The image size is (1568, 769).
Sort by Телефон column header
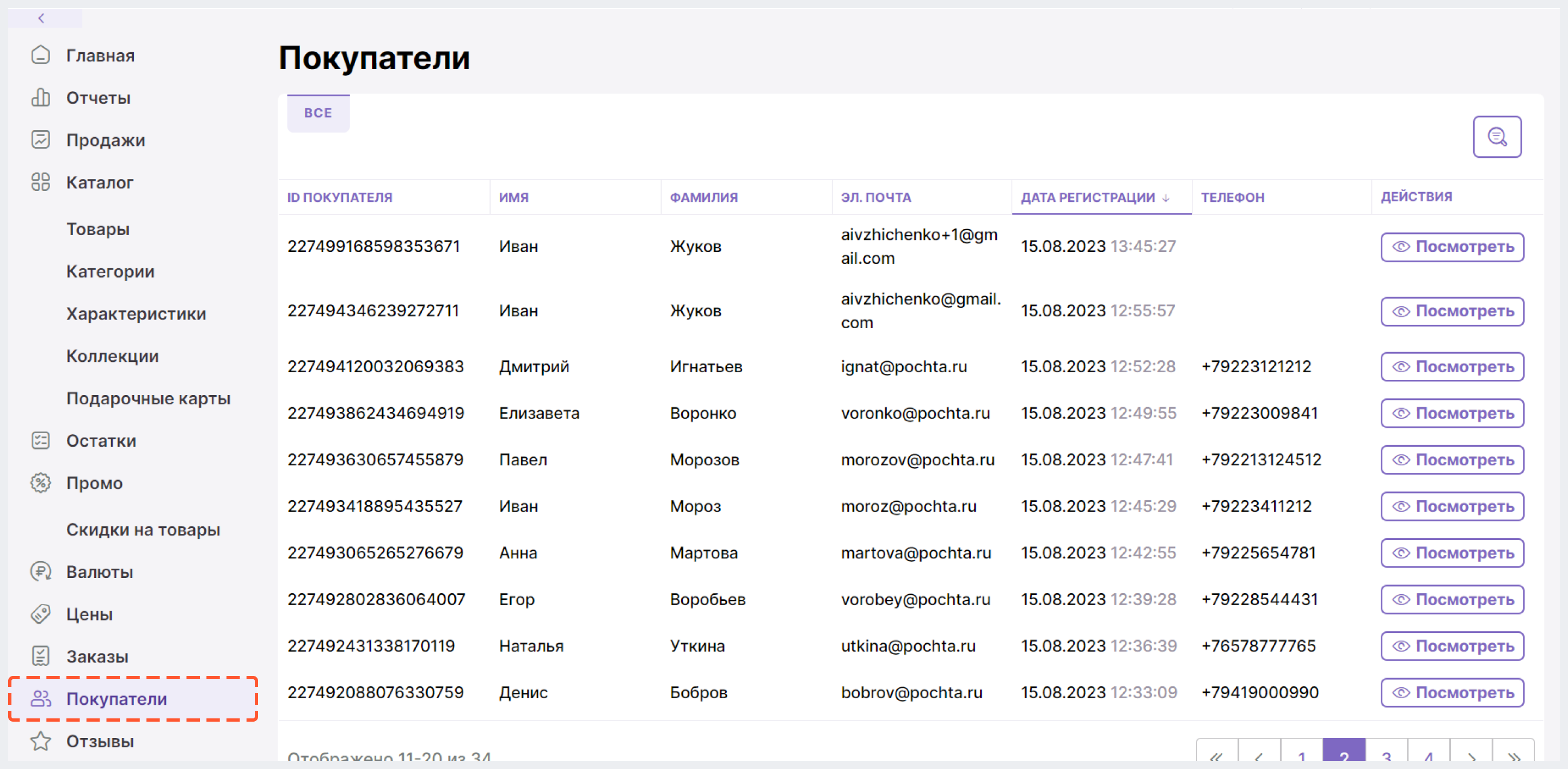tap(1233, 197)
